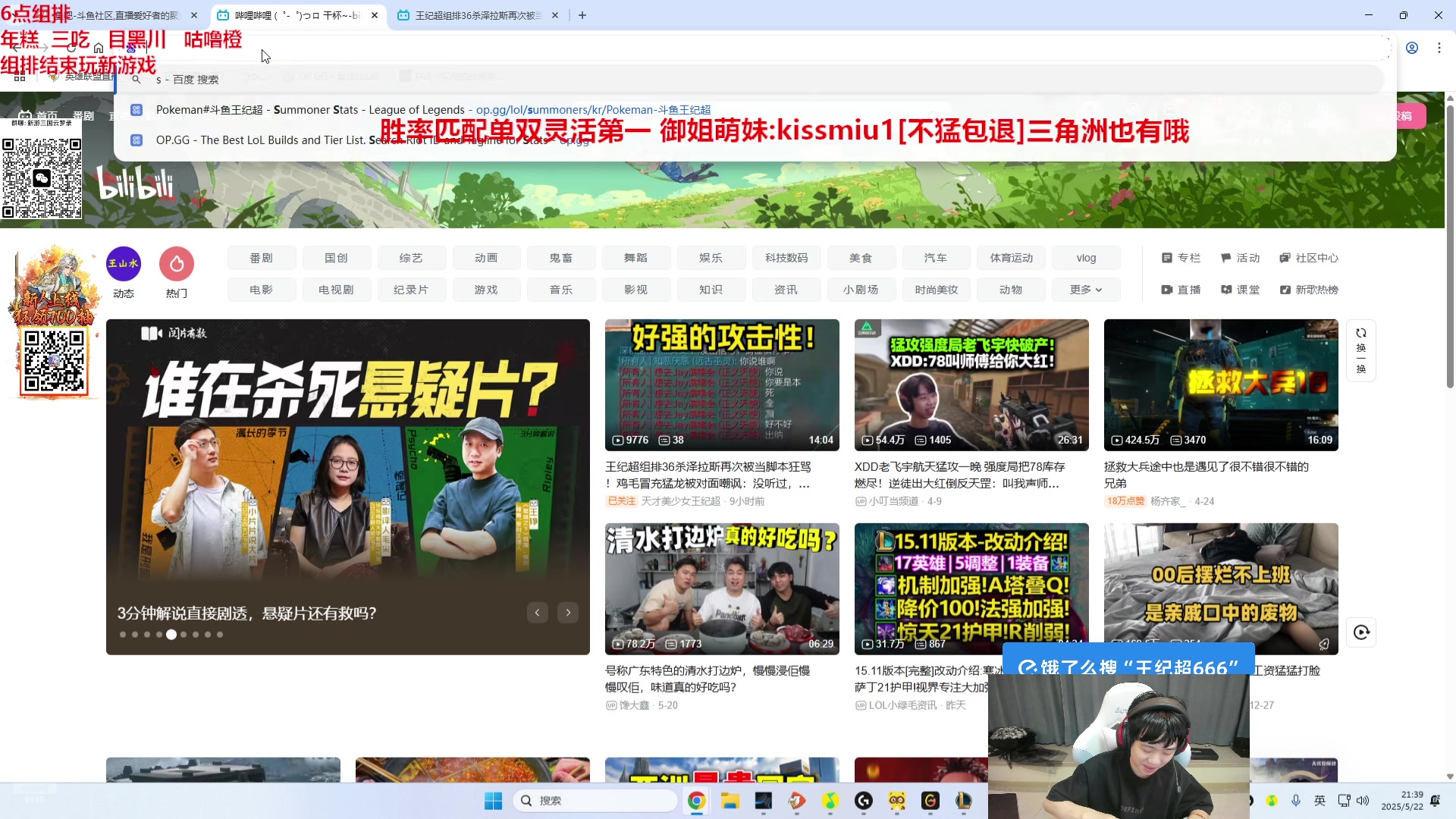Screen dimensions: 1456x819
Task: Open Chrome three-dot menu
Action: [1439, 48]
